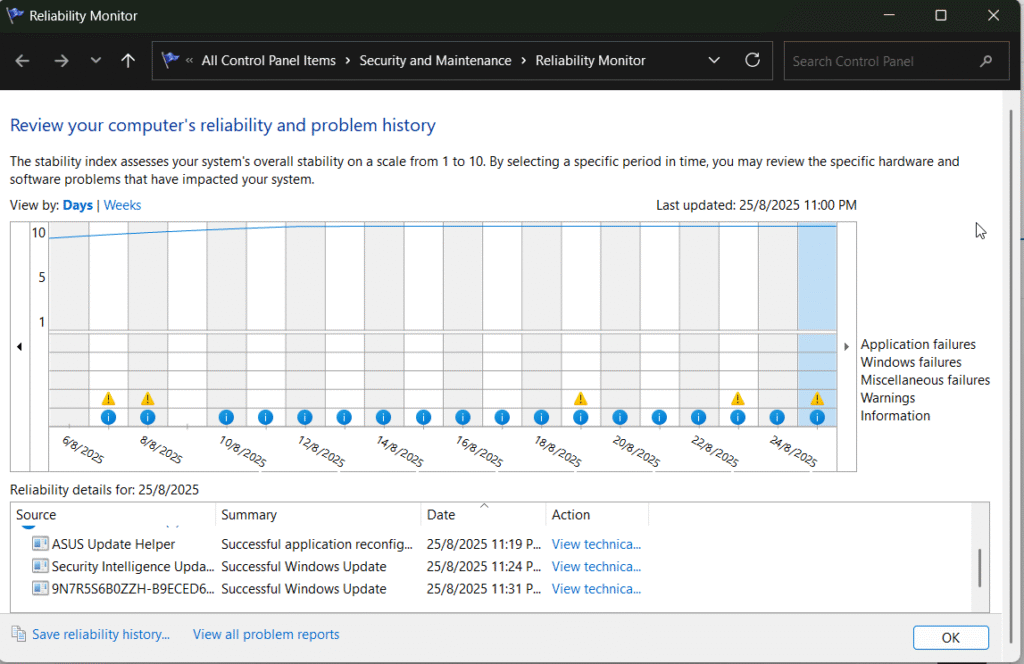Select the warning icon on the highlighted day

point(817,399)
